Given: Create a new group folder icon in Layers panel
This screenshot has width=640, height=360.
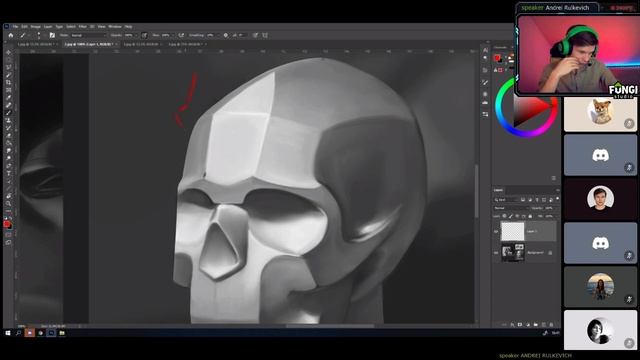Looking at the screenshot, I should [x=536, y=324].
